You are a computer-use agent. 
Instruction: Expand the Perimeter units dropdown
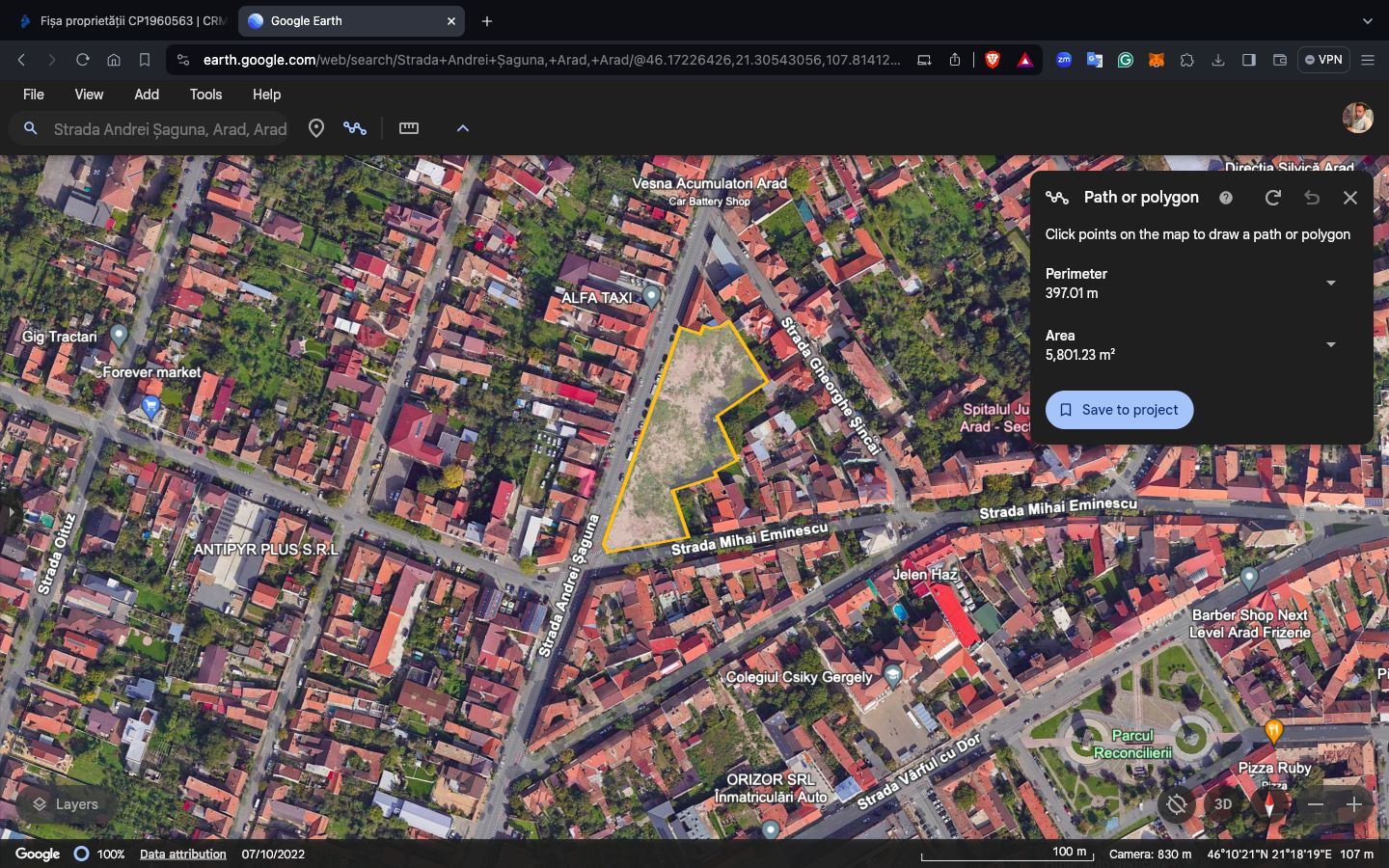tap(1330, 284)
